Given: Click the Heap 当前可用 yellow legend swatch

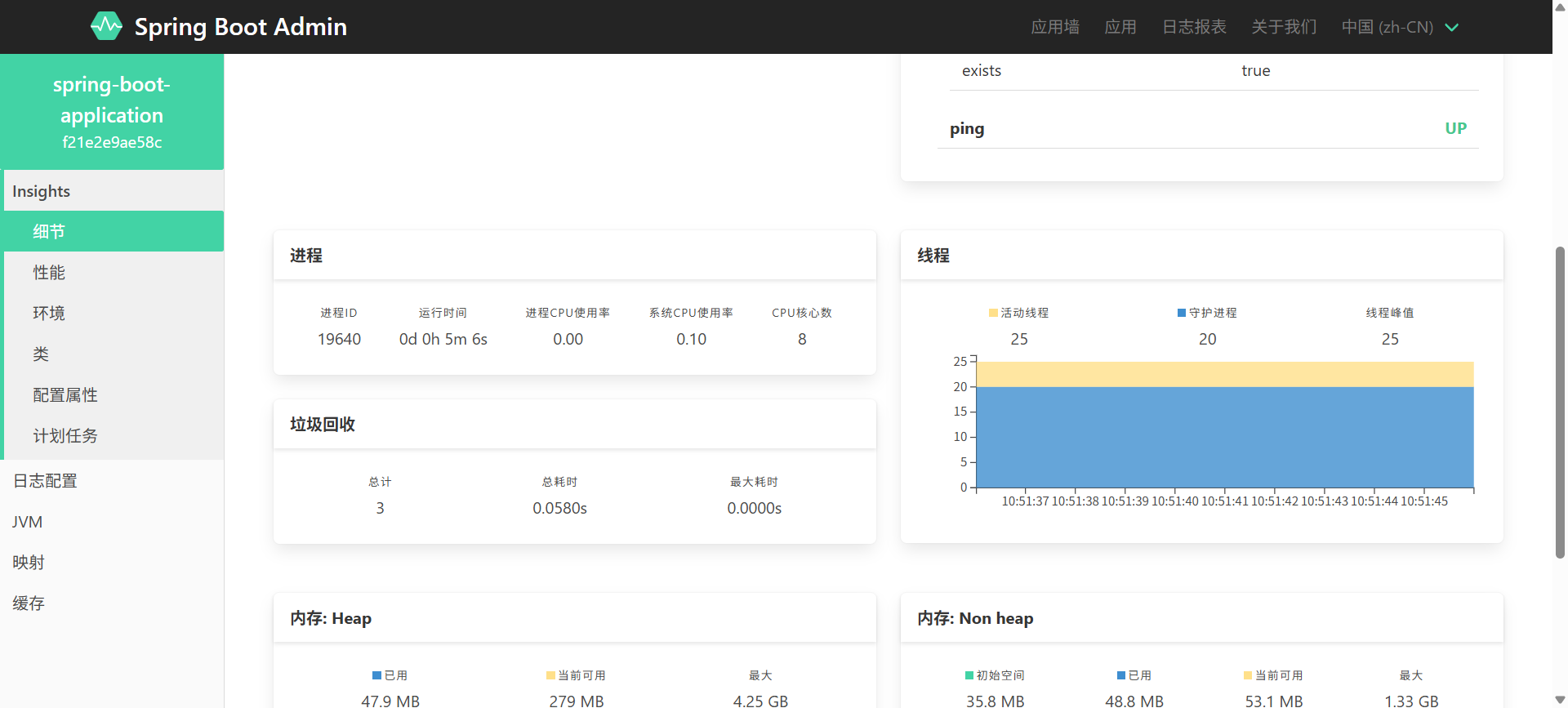Looking at the screenshot, I should 550,675.
